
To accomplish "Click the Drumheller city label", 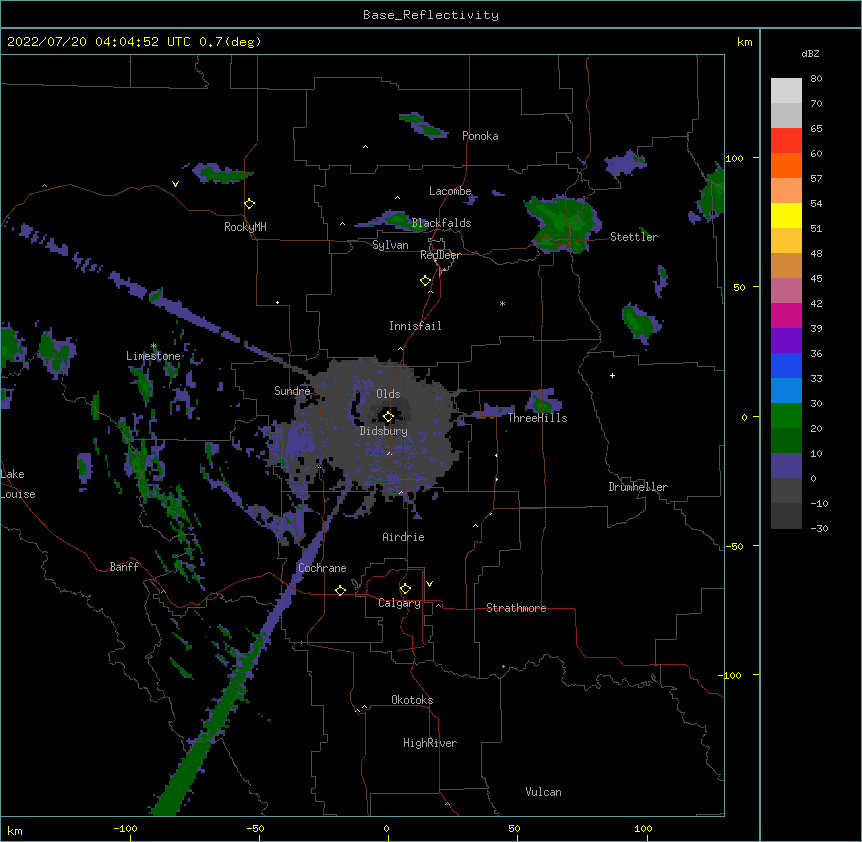I will click(x=638, y=487).
